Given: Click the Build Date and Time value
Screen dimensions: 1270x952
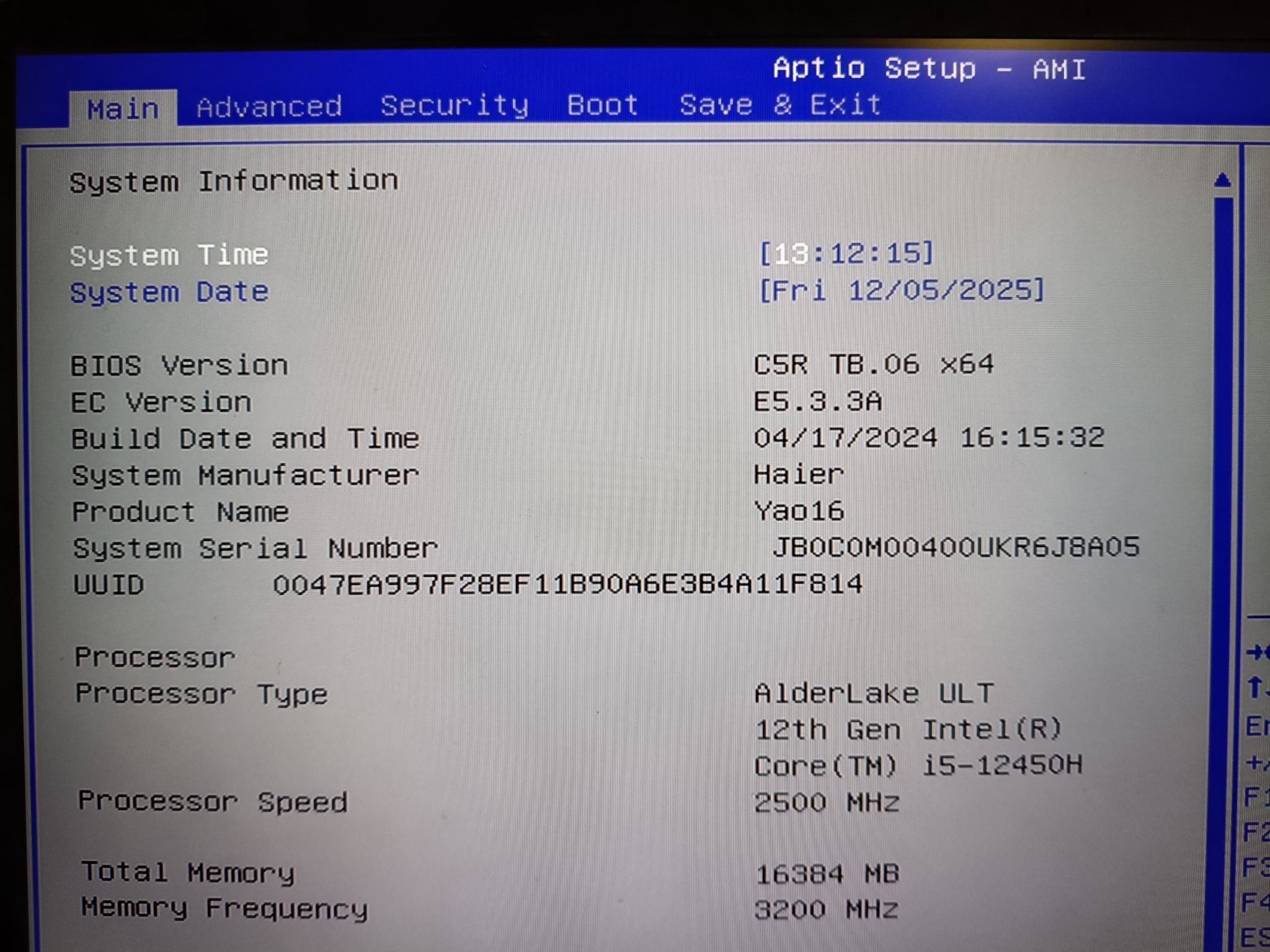Looking at the screenshot, I should [928, 438].
